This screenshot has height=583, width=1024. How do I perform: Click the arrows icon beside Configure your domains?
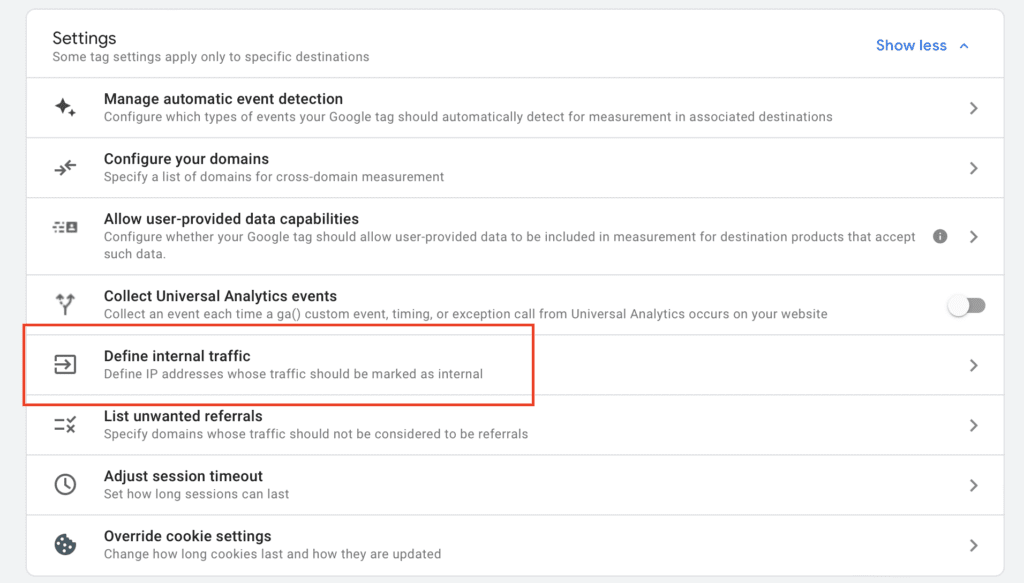click(65, 168)
